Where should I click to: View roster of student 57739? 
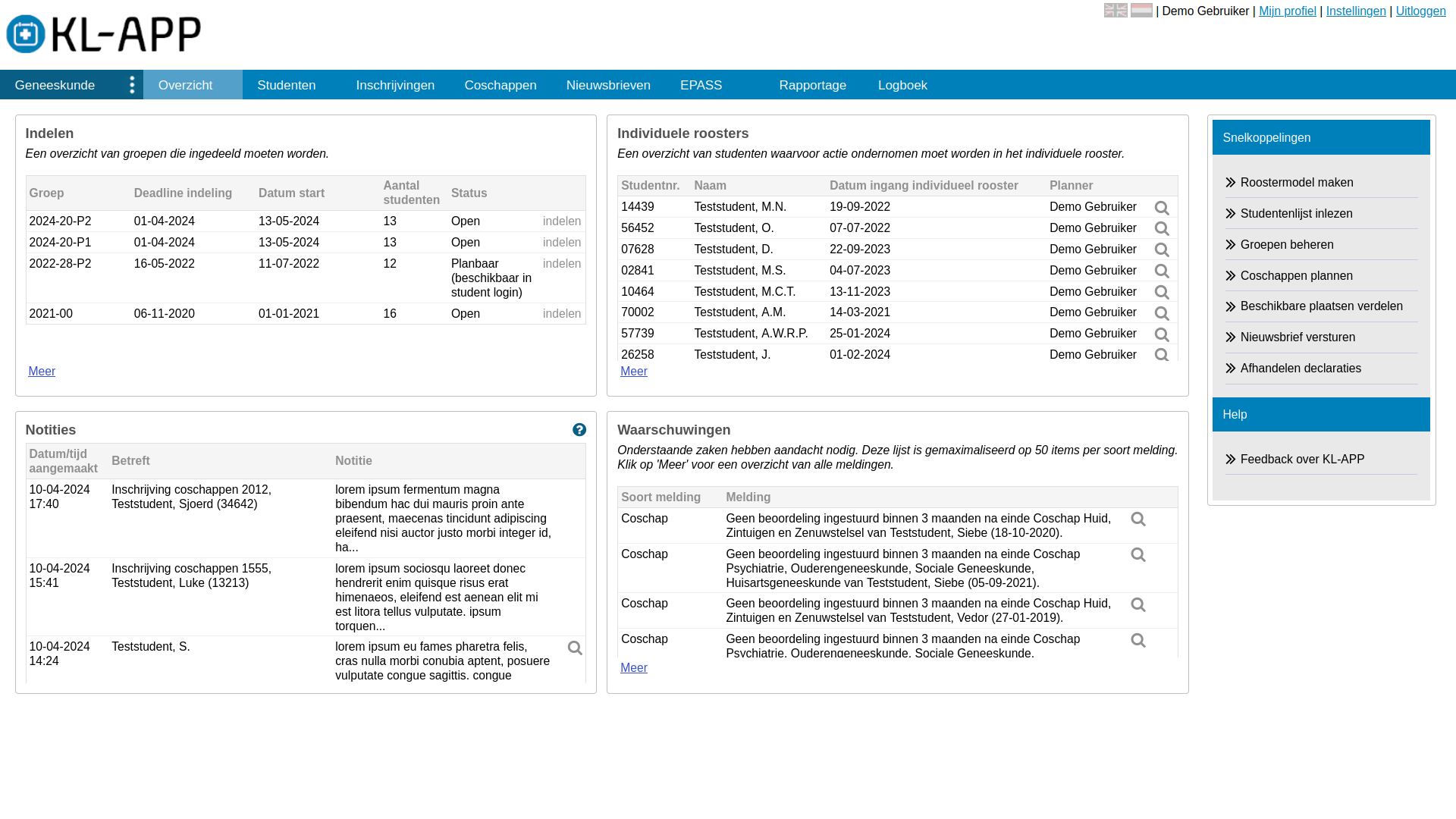coord(1162,334)
